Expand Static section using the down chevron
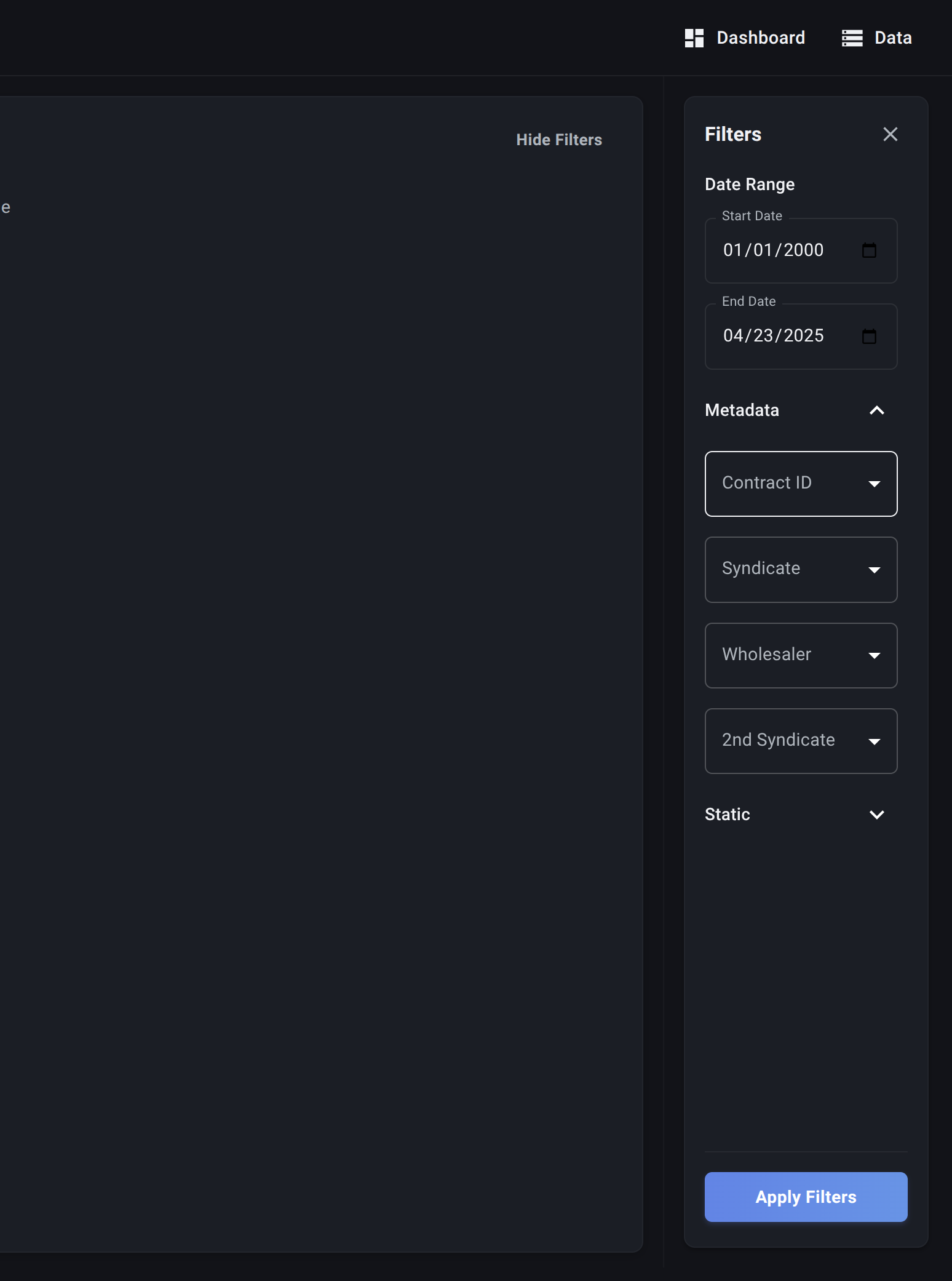Screen dimensions: 952x1281 tap(876, 815)
